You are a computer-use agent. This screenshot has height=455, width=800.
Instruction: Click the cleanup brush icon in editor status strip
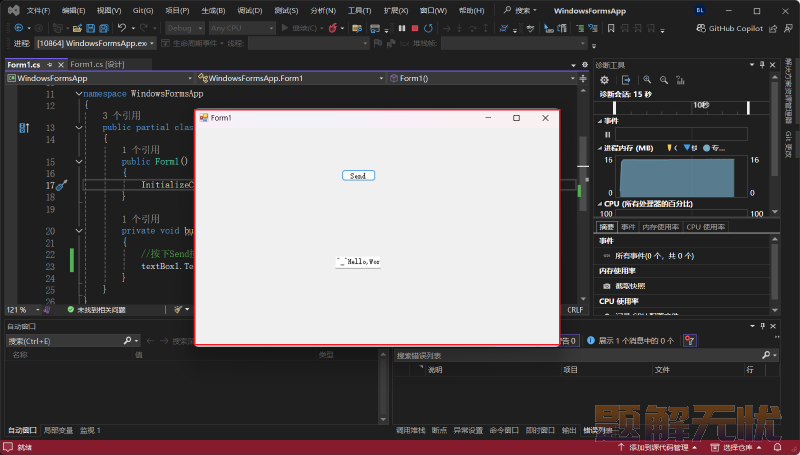point(178,310)
